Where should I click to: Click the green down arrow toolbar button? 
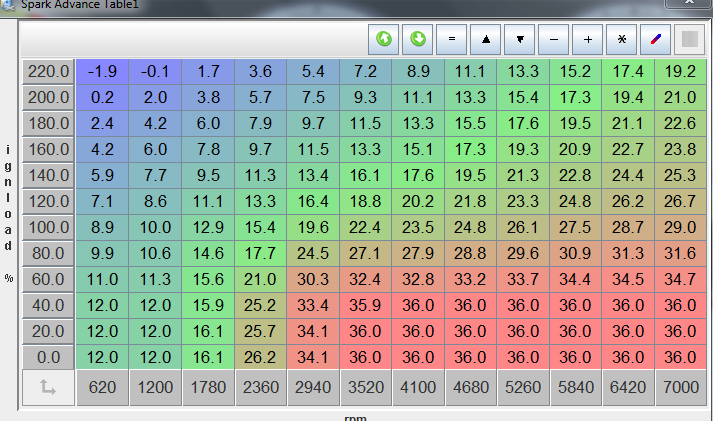(x=417, y=40)
